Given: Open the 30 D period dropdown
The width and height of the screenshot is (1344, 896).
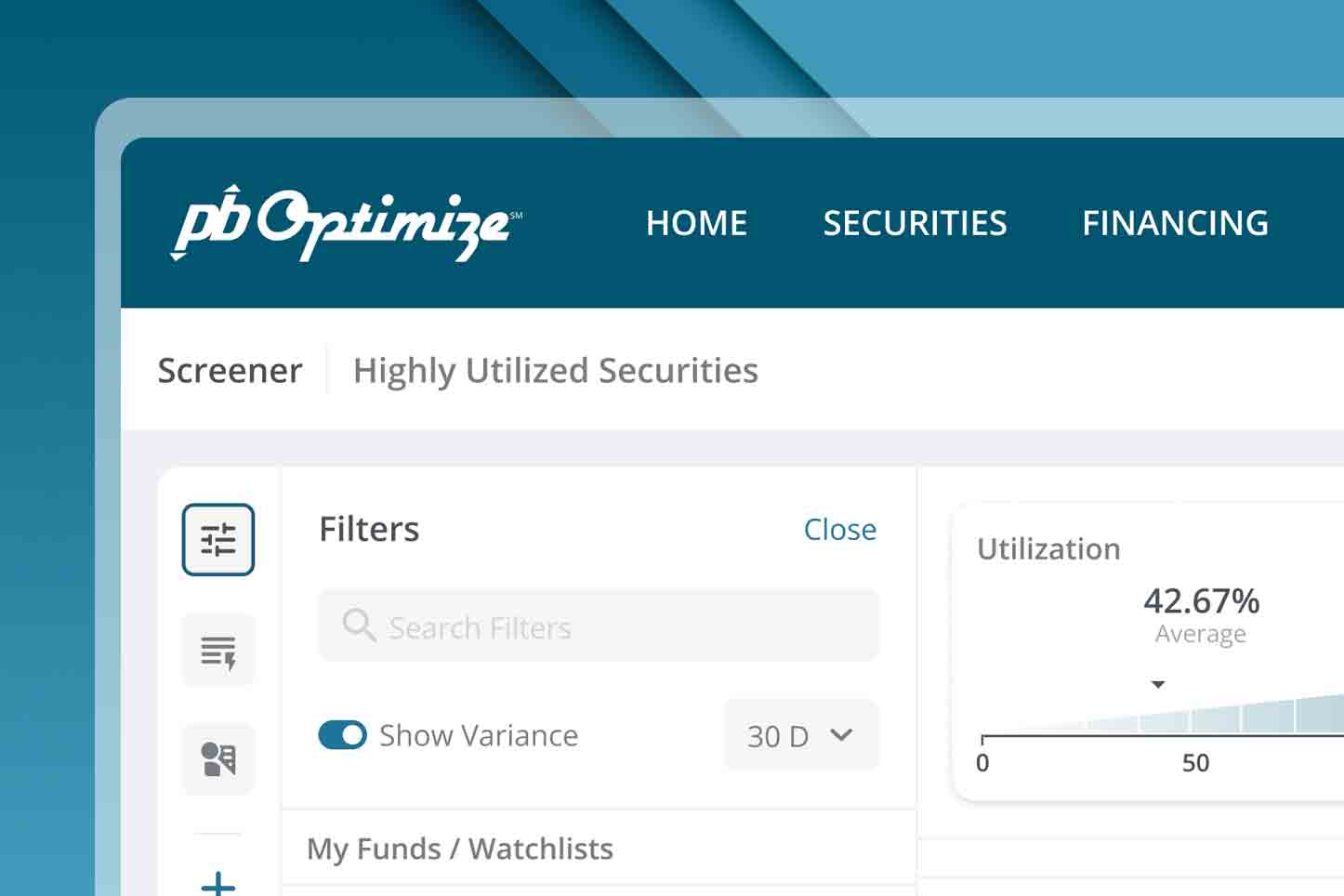Looking at the screenshot, I should click(800, 735).
